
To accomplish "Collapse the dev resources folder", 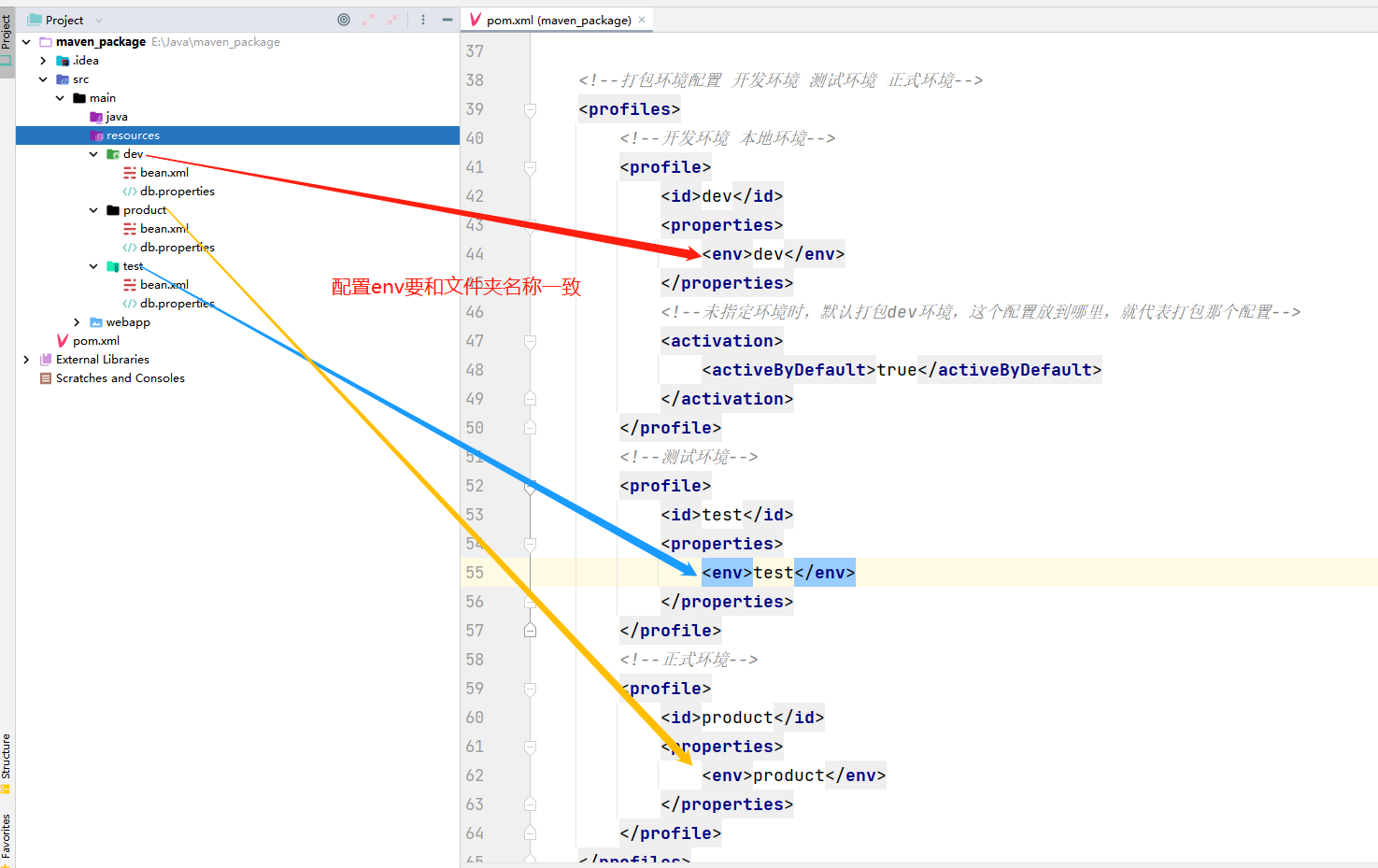I will [x=93, y=154].
